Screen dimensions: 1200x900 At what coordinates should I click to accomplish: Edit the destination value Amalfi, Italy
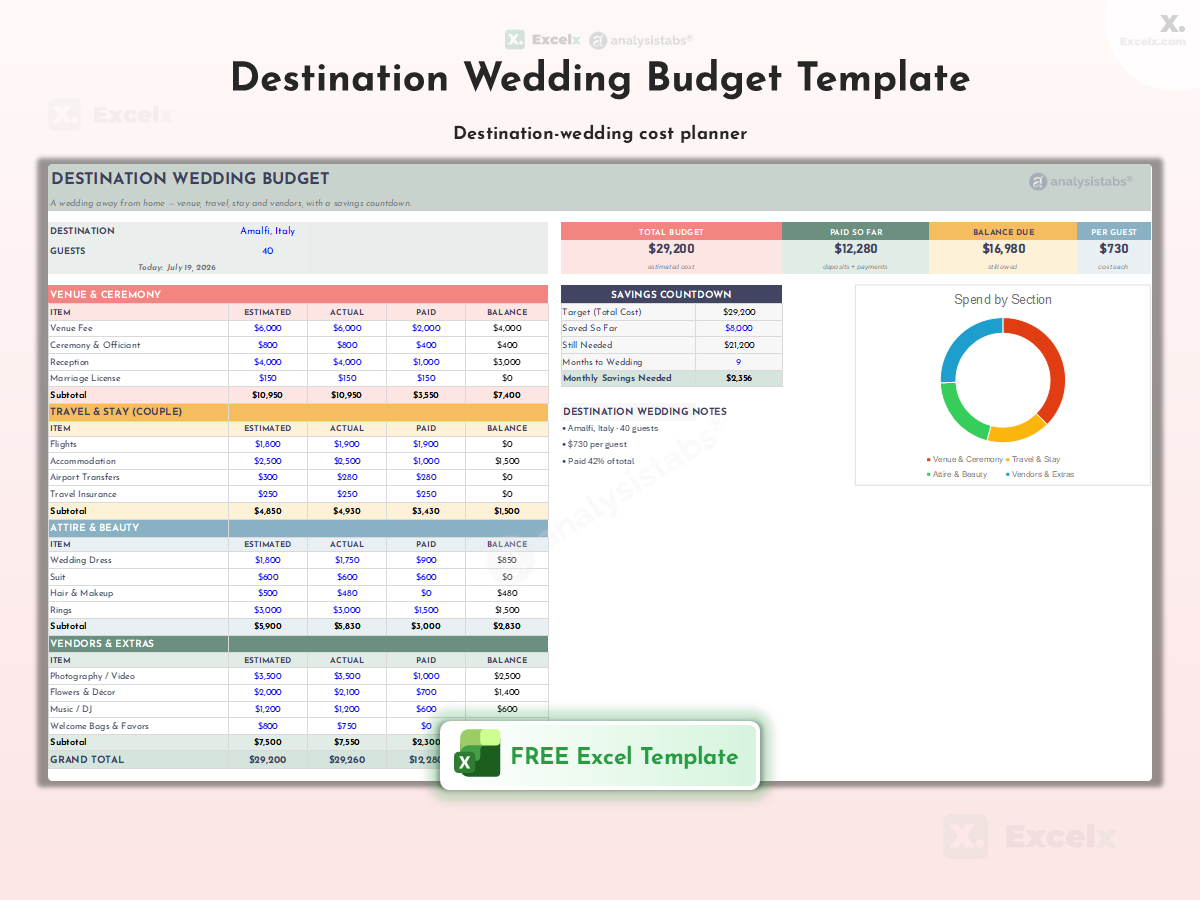[267, 231]
